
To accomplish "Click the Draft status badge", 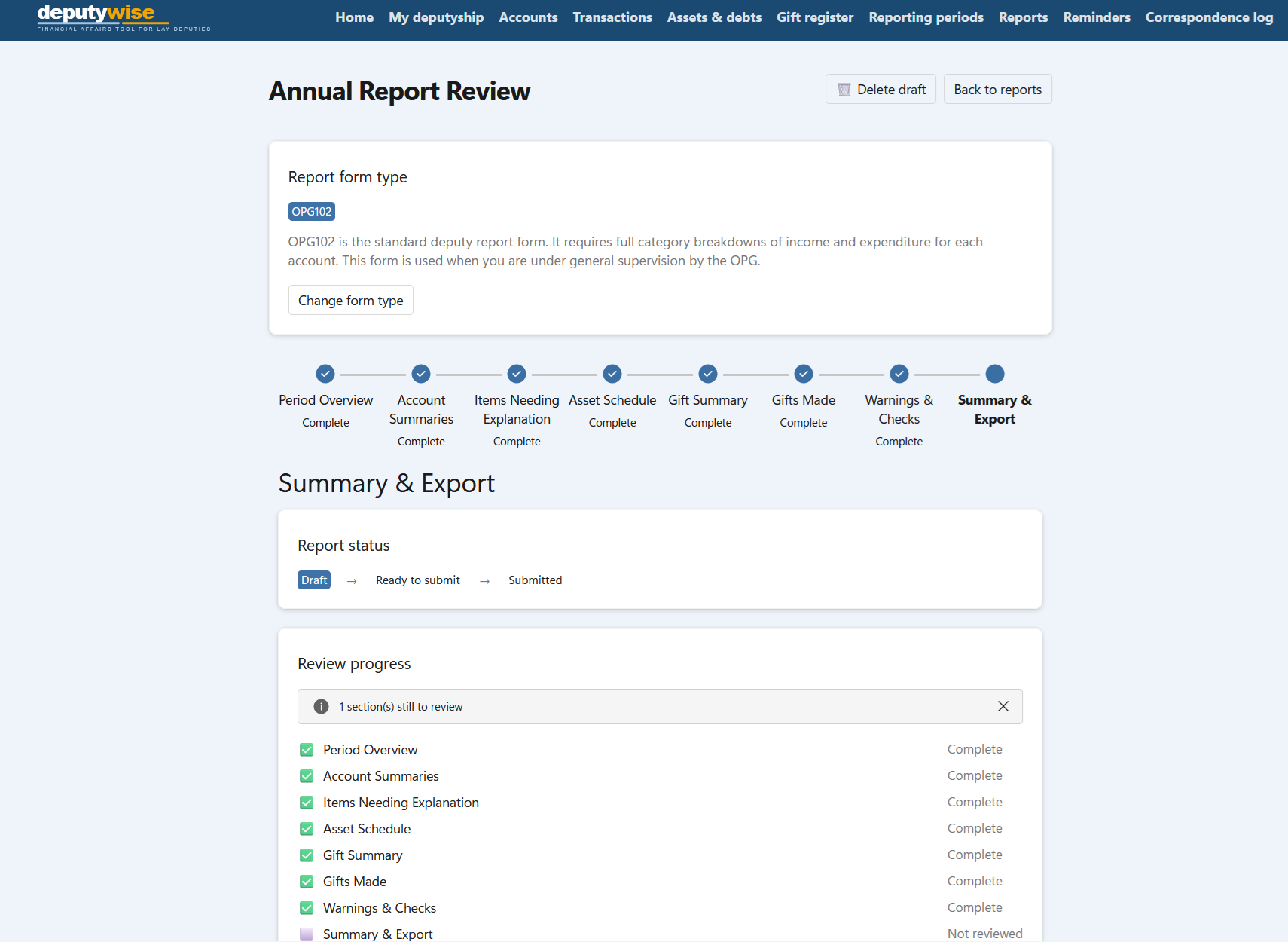I will tap(314, 580).
